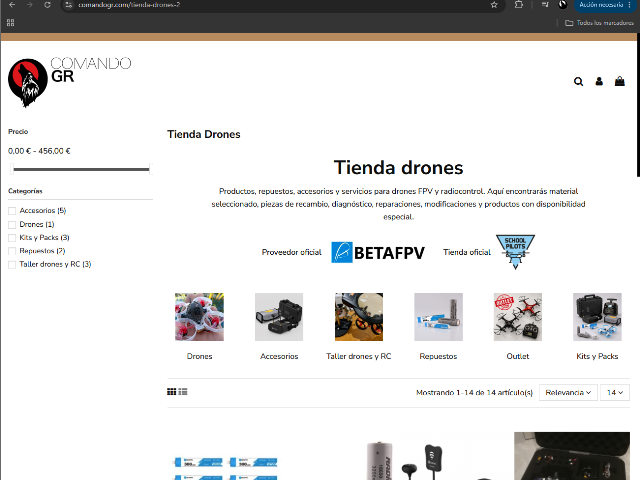The image size is (640, 480).
Task: Click the Tienda Drones breadcrumb heading
Action: [x=204, y=134]
